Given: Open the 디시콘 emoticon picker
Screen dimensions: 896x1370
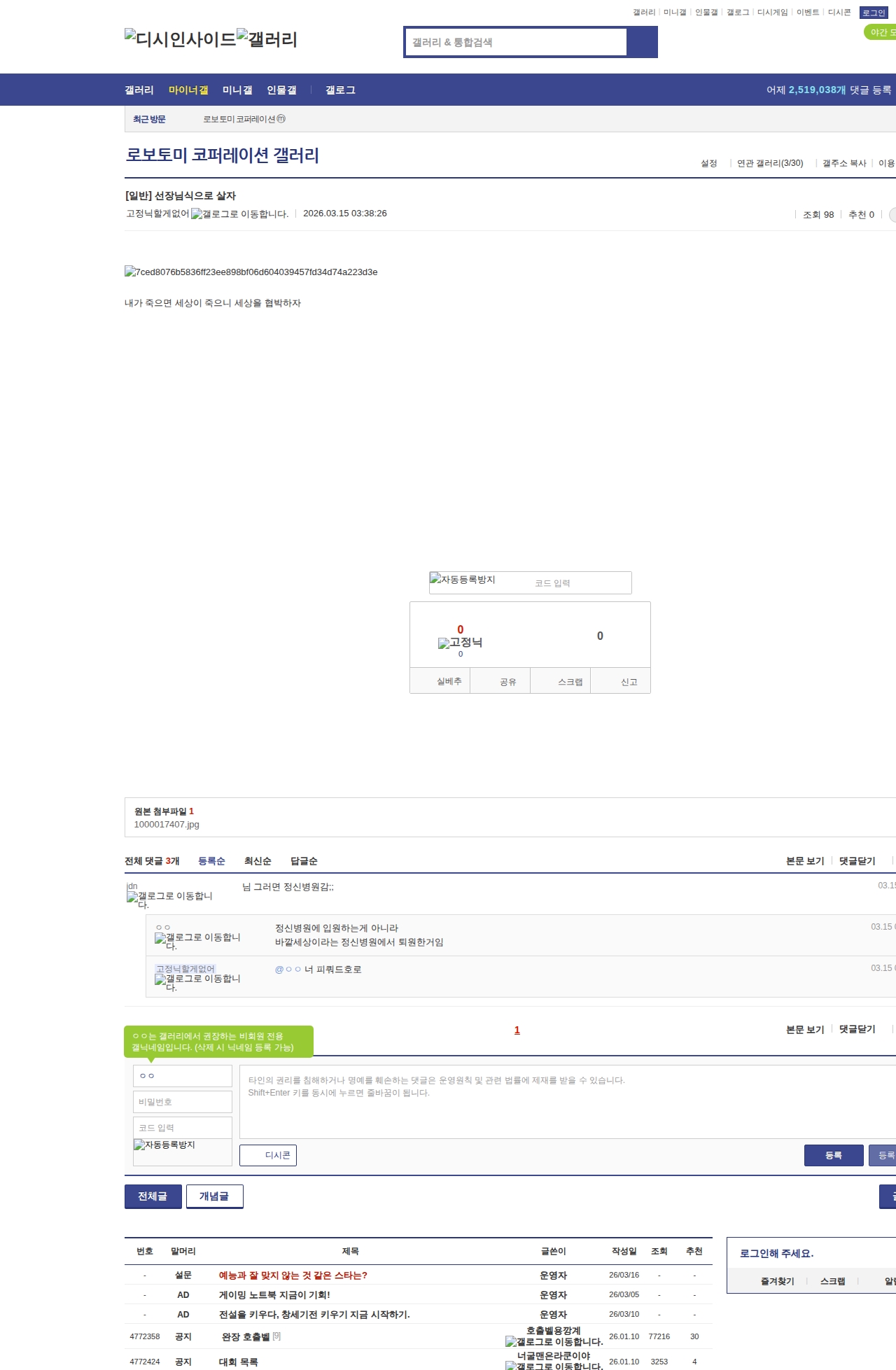Looking at the screenshot, I should point(268,1155).
